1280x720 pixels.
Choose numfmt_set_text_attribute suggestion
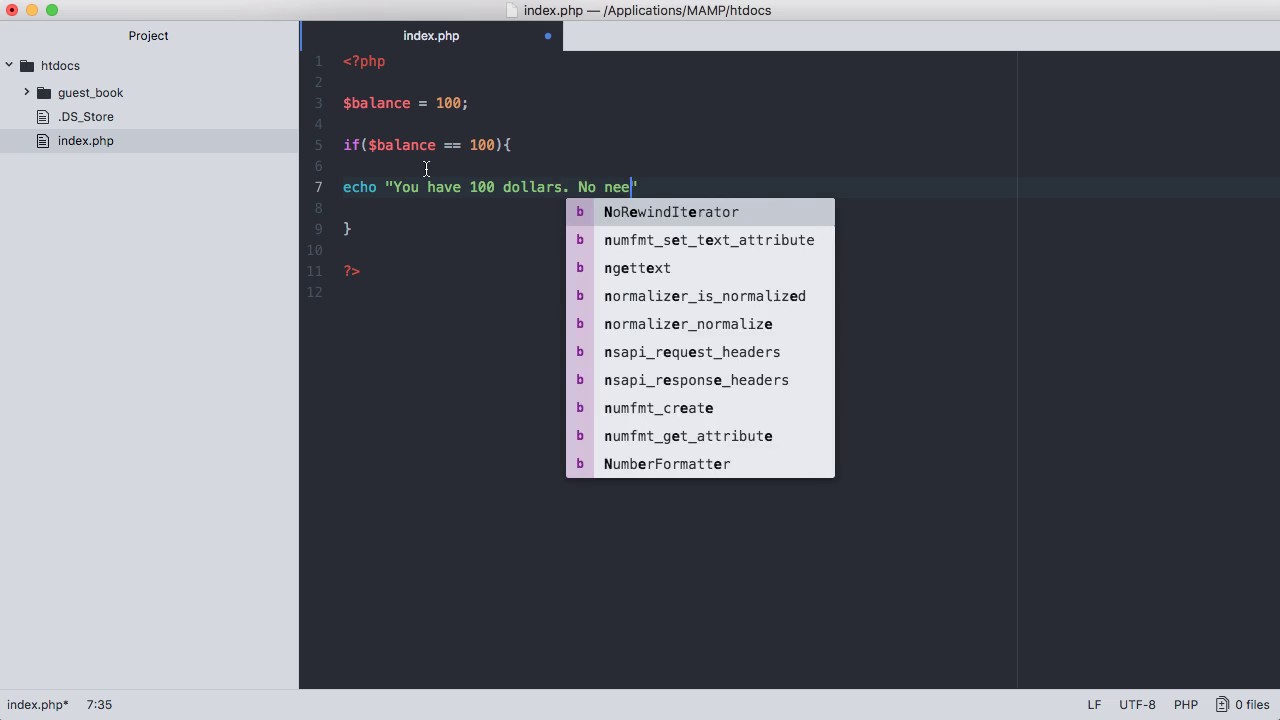pos(700,240)
